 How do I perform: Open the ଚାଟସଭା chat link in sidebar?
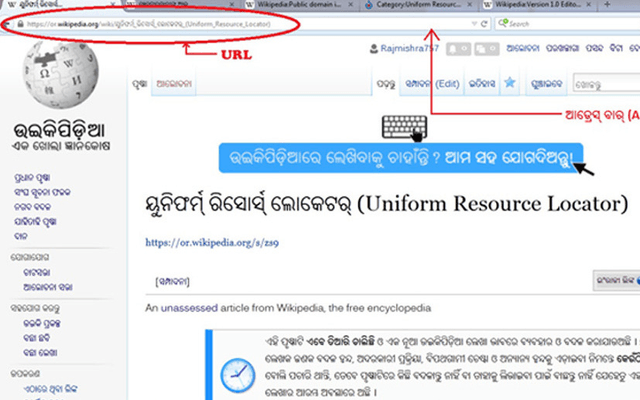pyautogui.click(x=37, y=272)
